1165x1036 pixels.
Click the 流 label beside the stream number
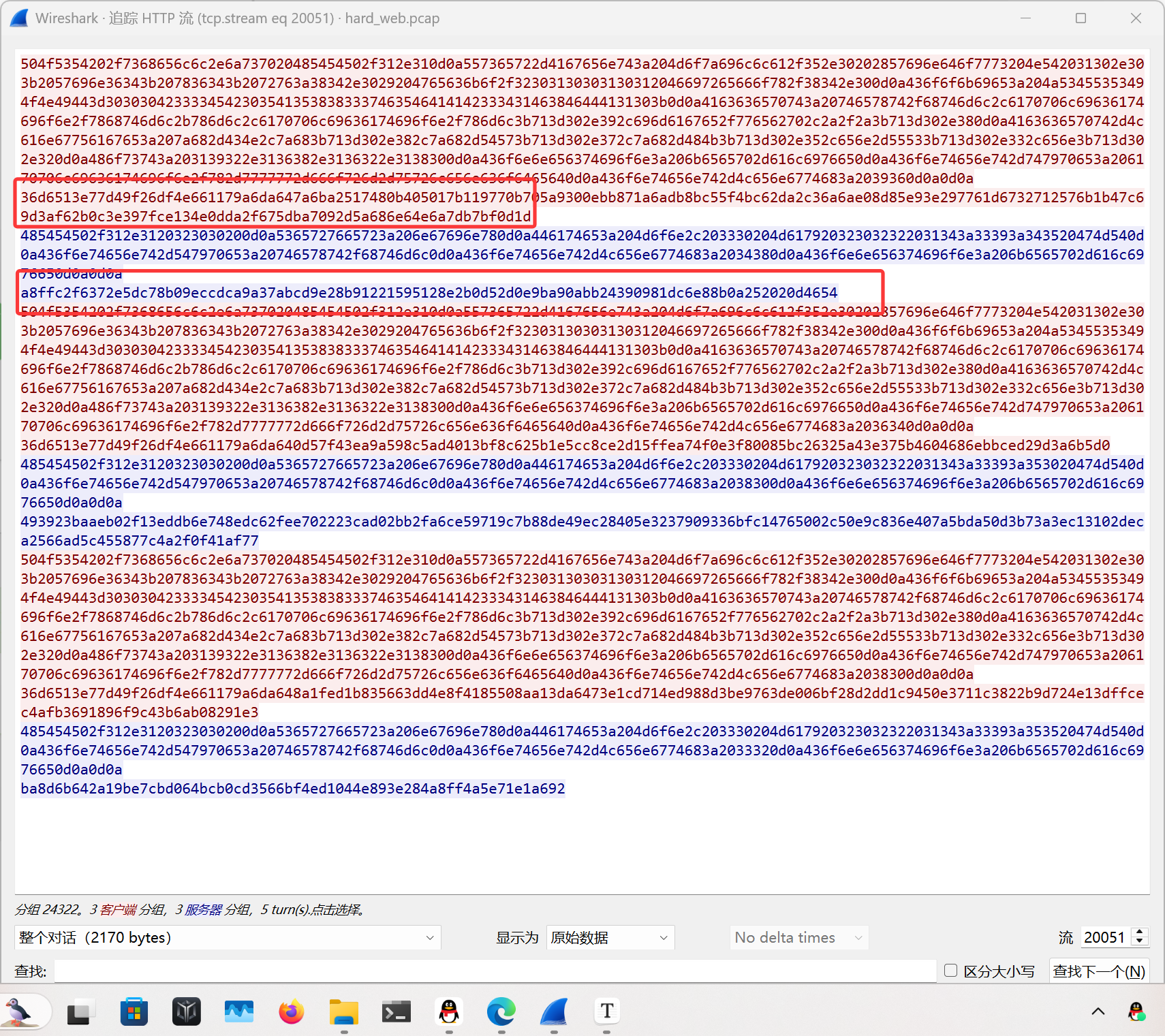(1066, 937)
